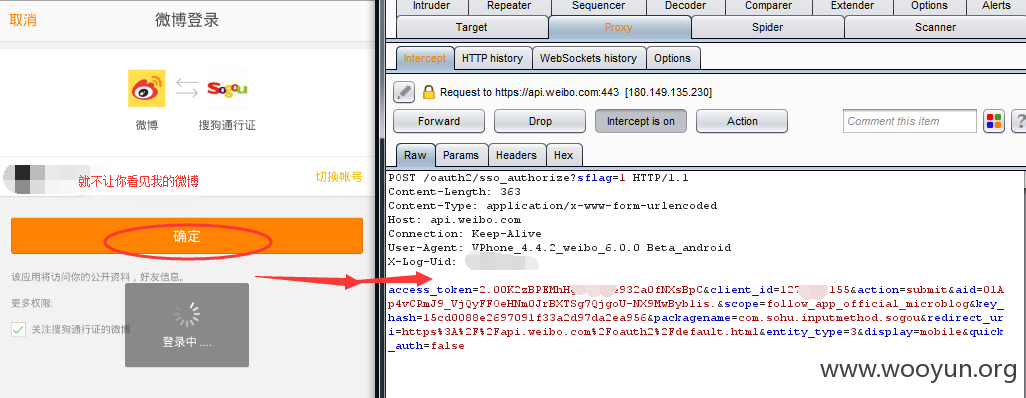Toggle the Intercept is on button
Image resolution: width=1026 pixels, height=398 pixels.
[641, 121]
